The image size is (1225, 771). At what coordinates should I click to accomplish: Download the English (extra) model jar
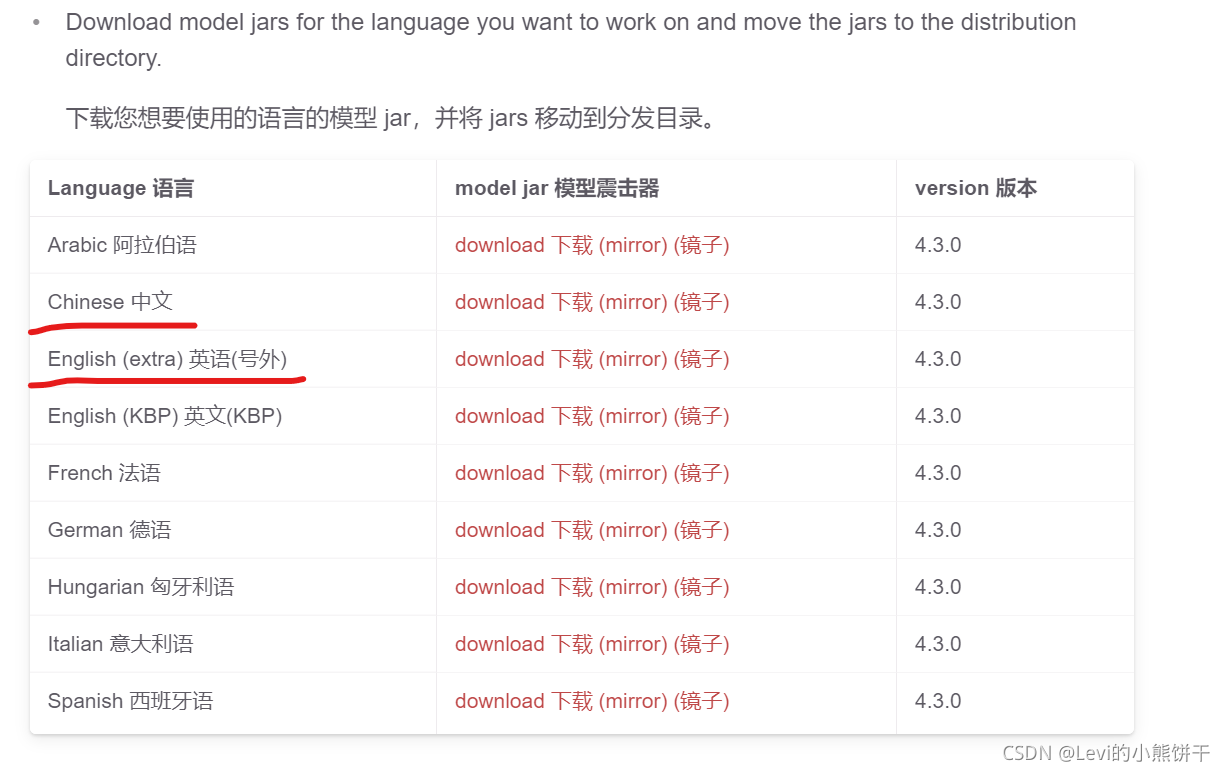[x=524, y=359]
